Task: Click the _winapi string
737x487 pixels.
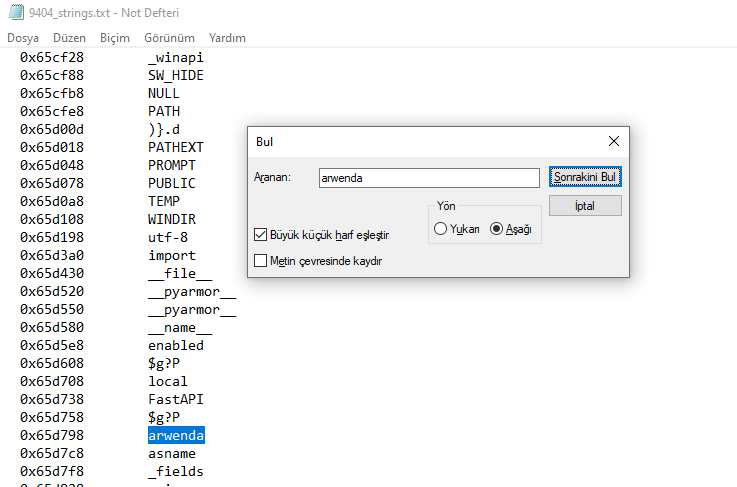Action: (x=176, y=57)
